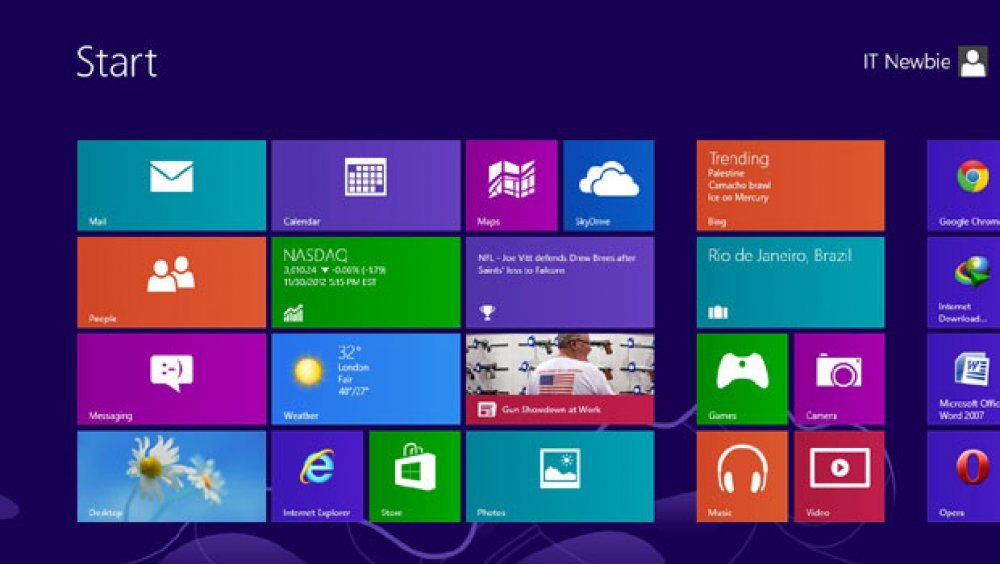This screenshot has width=1000, height=564.
Task: Launch the Games tile
Action: click(742, 379)
